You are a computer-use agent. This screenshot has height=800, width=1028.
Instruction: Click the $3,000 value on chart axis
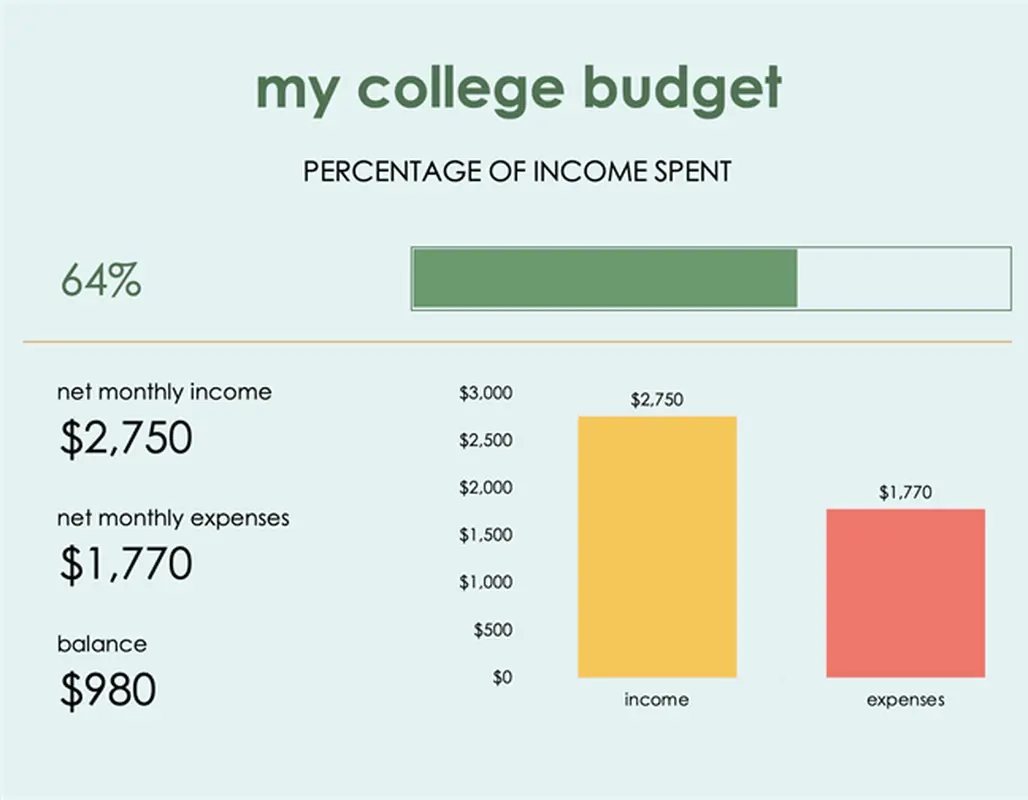point(485,393)
